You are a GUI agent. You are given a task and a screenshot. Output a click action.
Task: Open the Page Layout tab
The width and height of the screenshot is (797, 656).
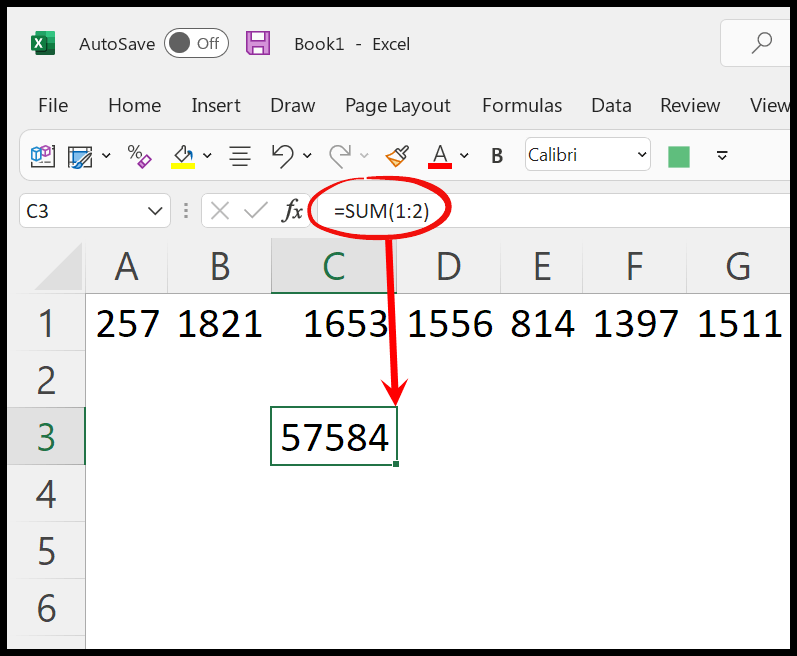point(398,105)
